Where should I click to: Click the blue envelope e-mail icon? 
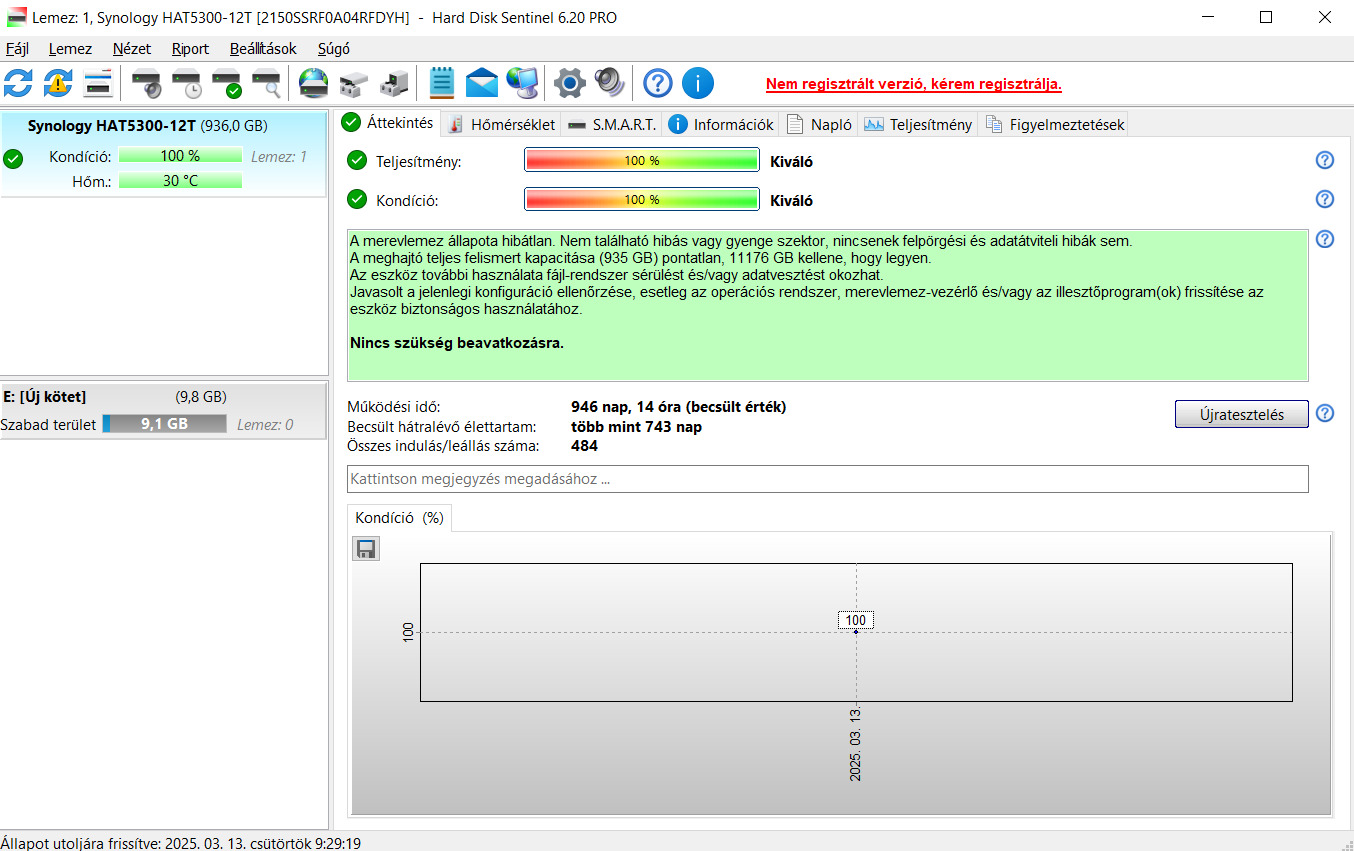482,83
